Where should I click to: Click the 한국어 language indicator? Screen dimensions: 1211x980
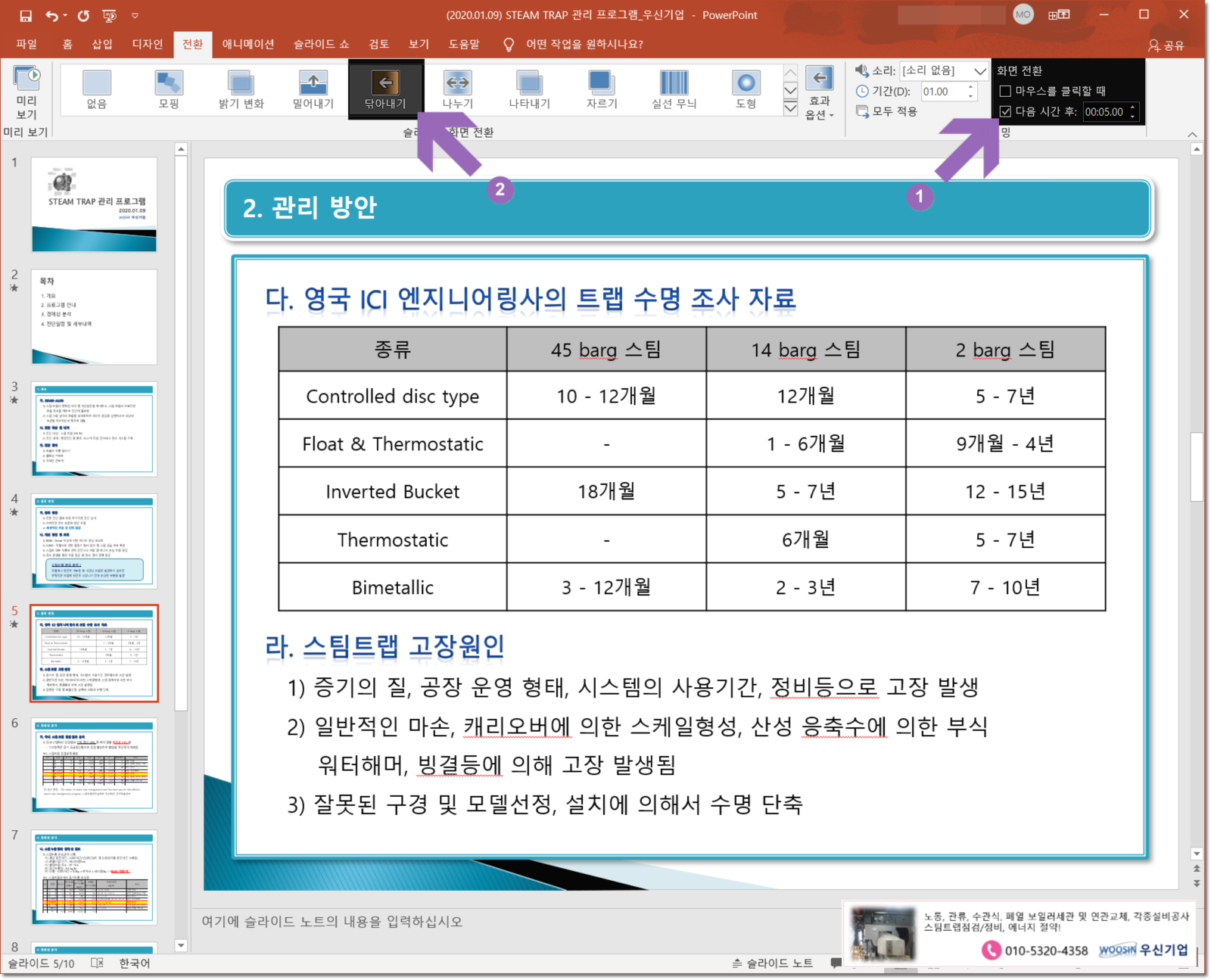(135, 963)
